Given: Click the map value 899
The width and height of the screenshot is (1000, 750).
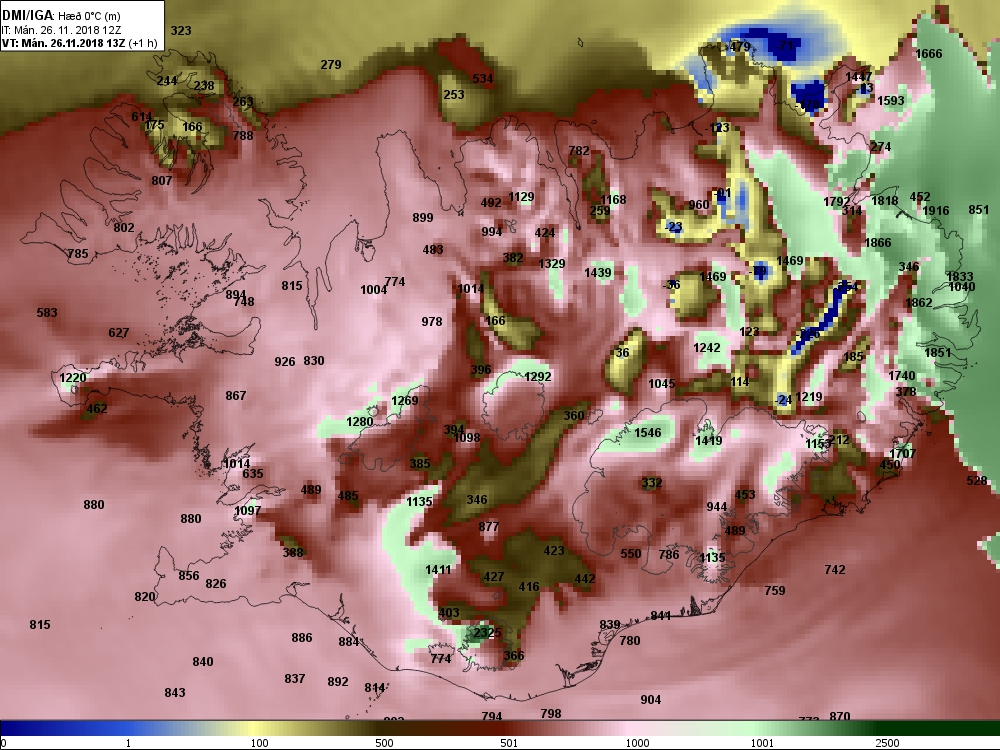Looking at the screenshot, I should [423, 217].
